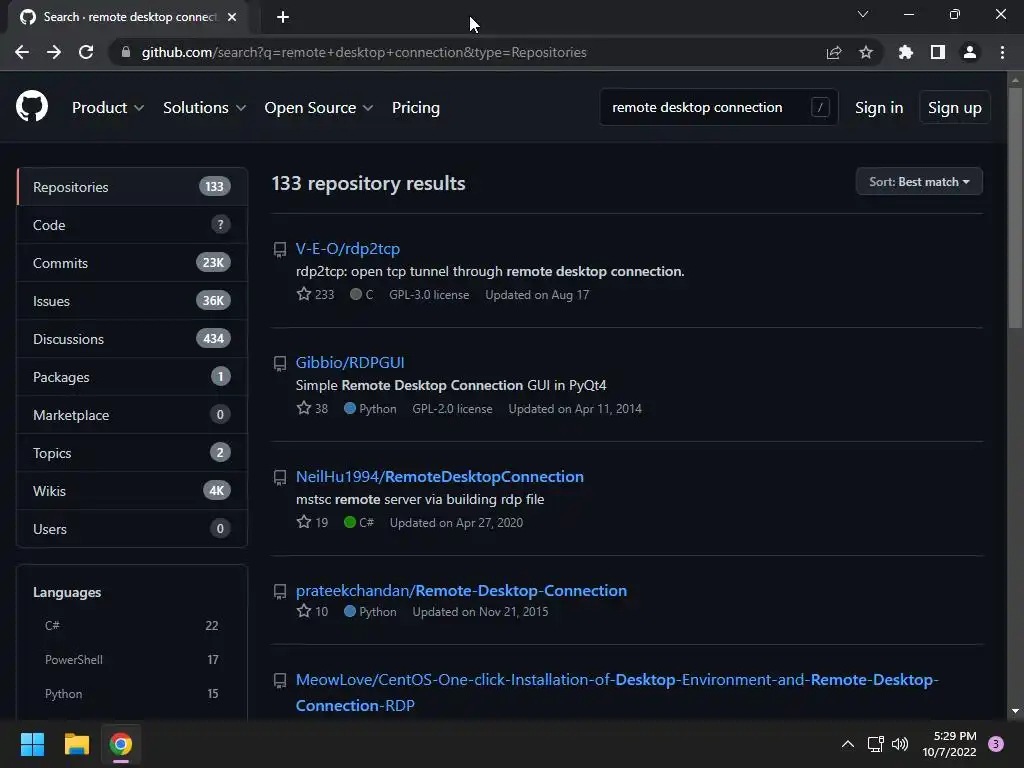
Task: Select the Users category
Action: [x=132, y=529]
